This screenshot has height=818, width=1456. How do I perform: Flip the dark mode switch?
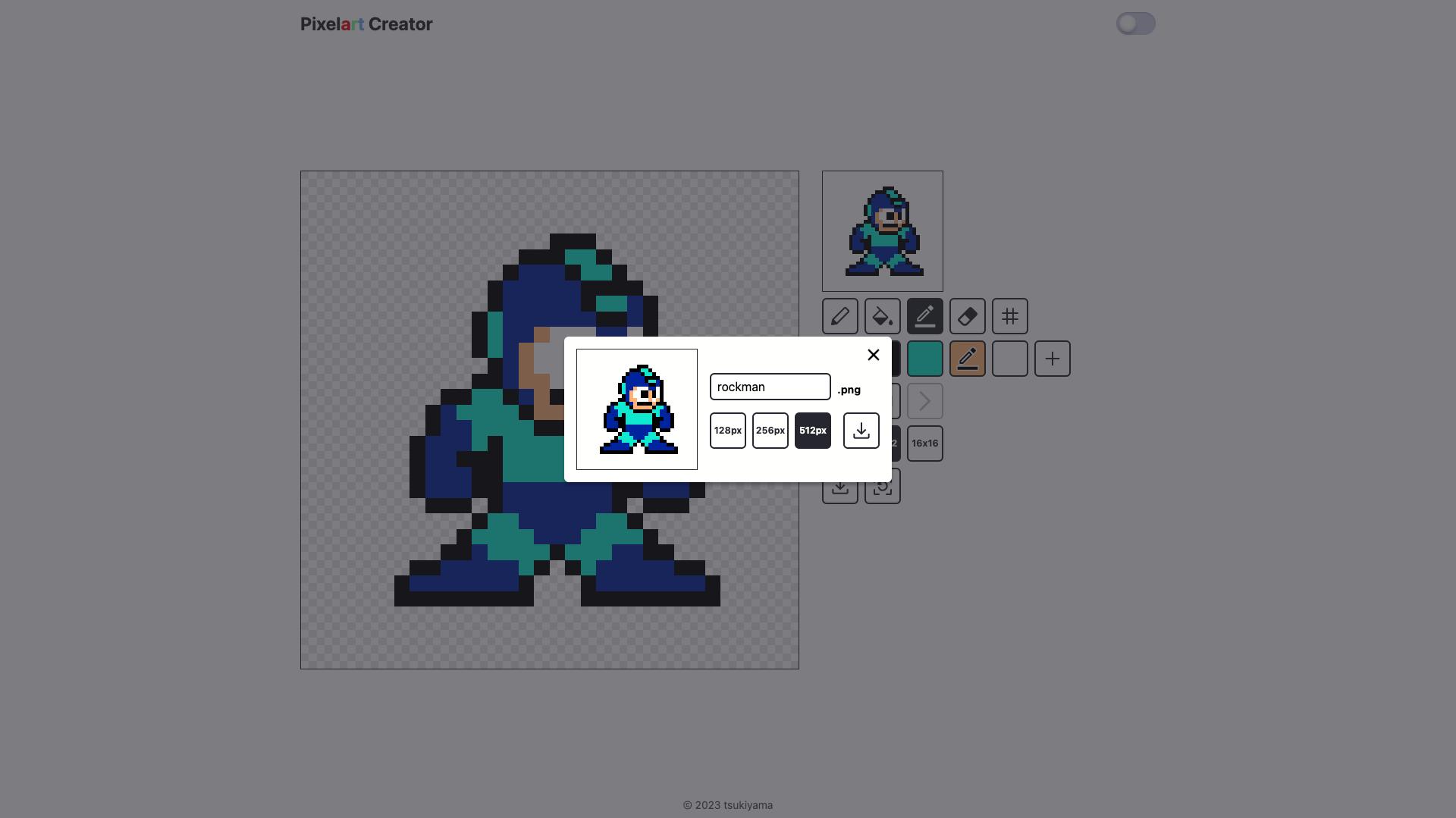click(1135, 24)
